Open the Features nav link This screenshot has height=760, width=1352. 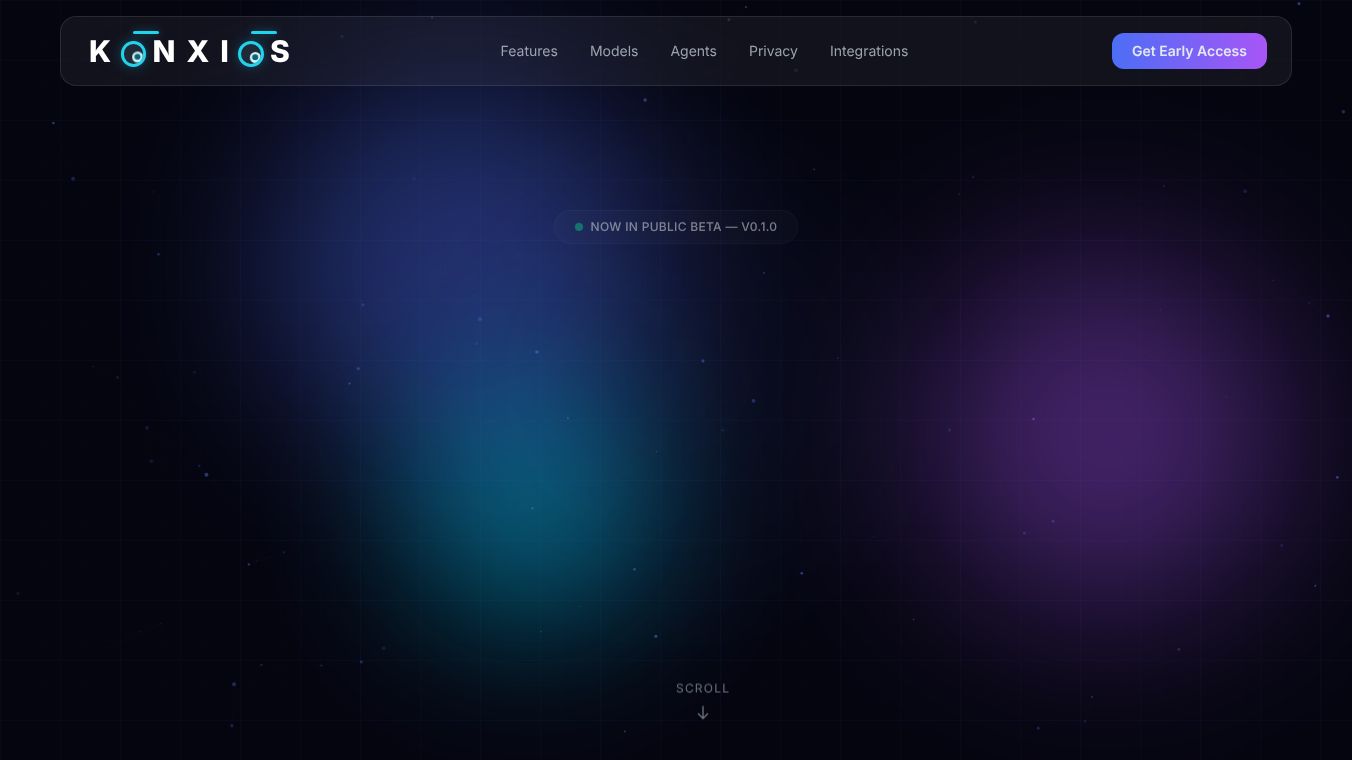tap(529, 51)
